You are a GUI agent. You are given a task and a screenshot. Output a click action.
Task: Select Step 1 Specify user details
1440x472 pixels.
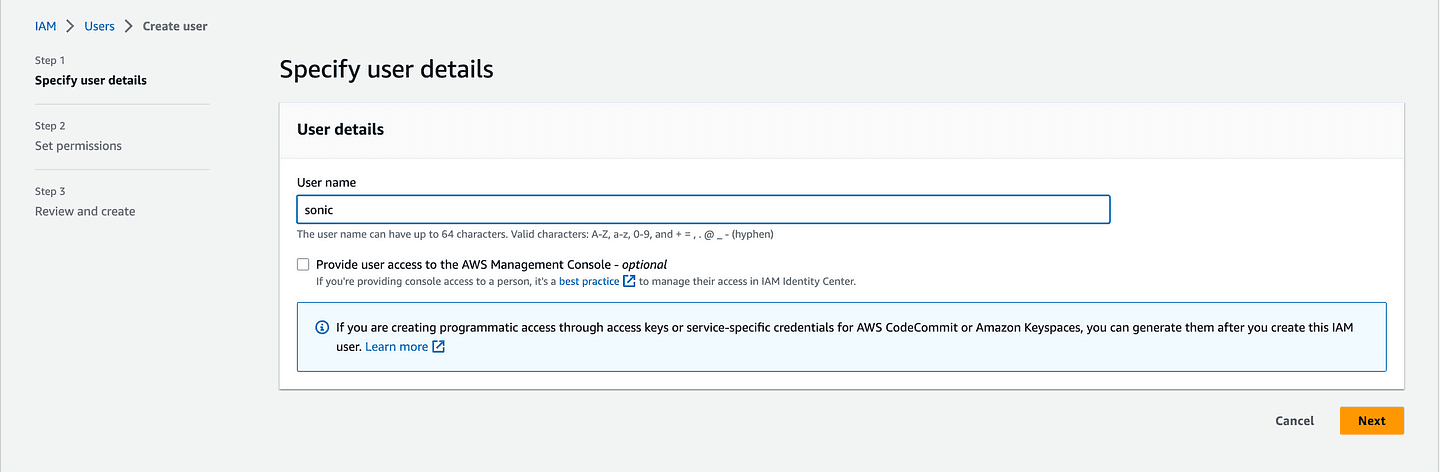click(x=91, y=80)
